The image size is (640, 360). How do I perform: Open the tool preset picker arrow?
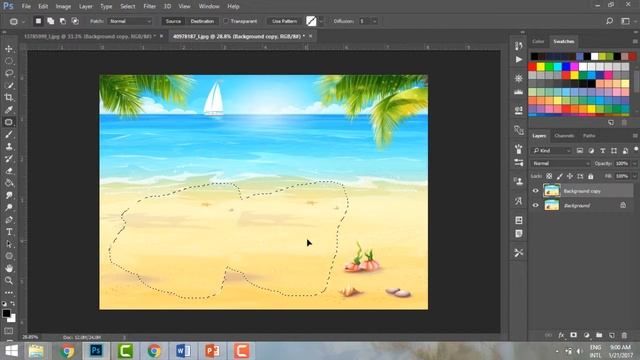[x=23, y=21]
